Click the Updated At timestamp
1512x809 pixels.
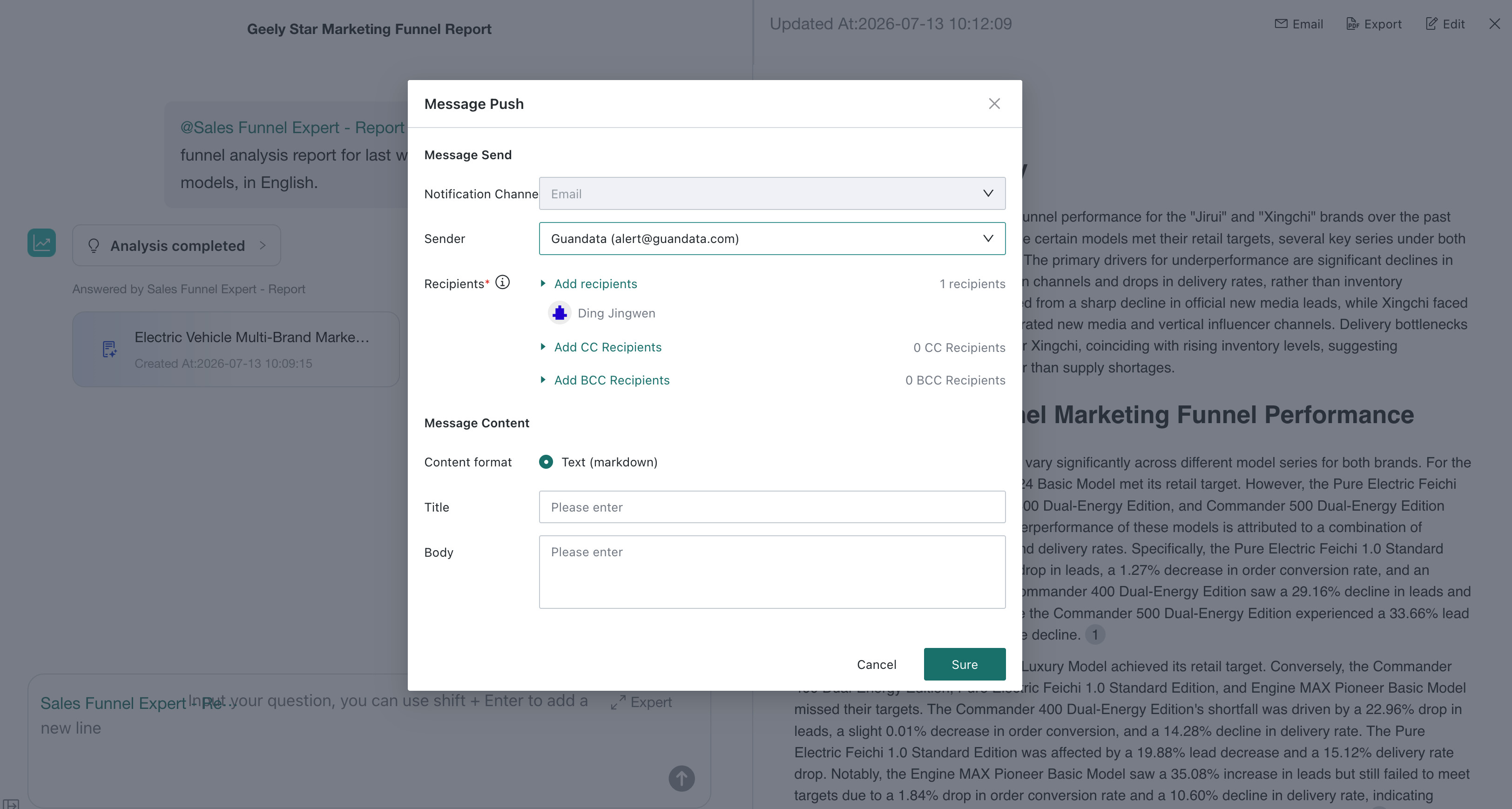pyautogui.click(x=891, y=24)
